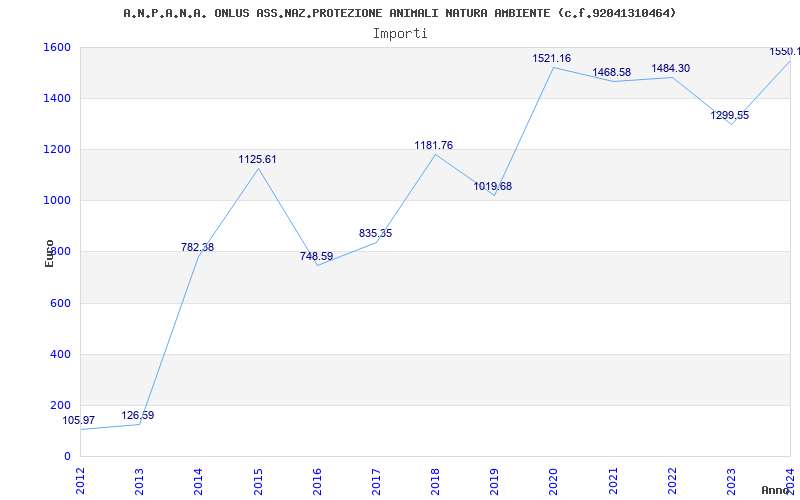The height and width of the screenshot is (500, 800).
Task: Select data label 782.38
Action: [x=197, y=247]
